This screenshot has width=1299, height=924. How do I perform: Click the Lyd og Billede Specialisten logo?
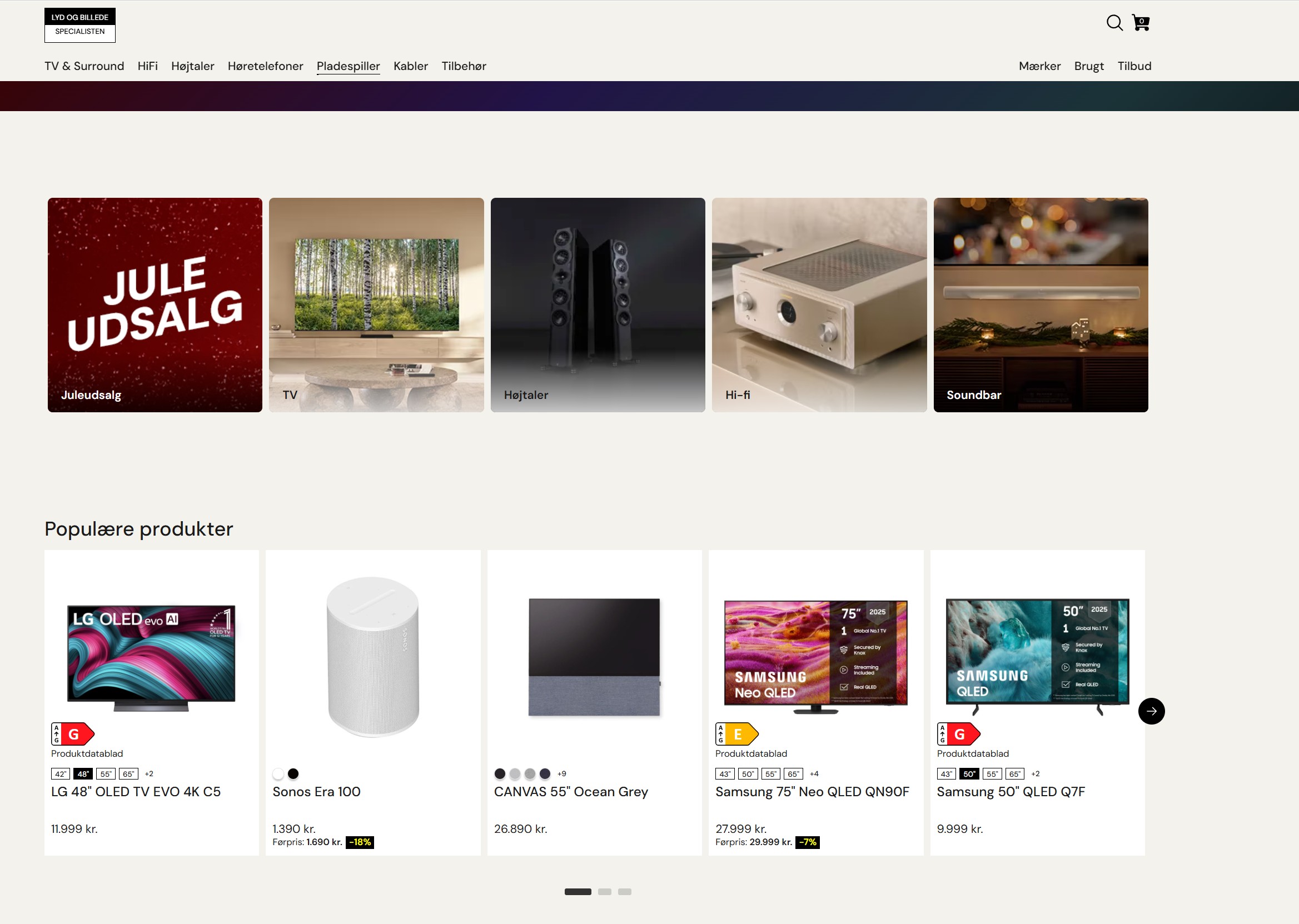pos(79,25)
